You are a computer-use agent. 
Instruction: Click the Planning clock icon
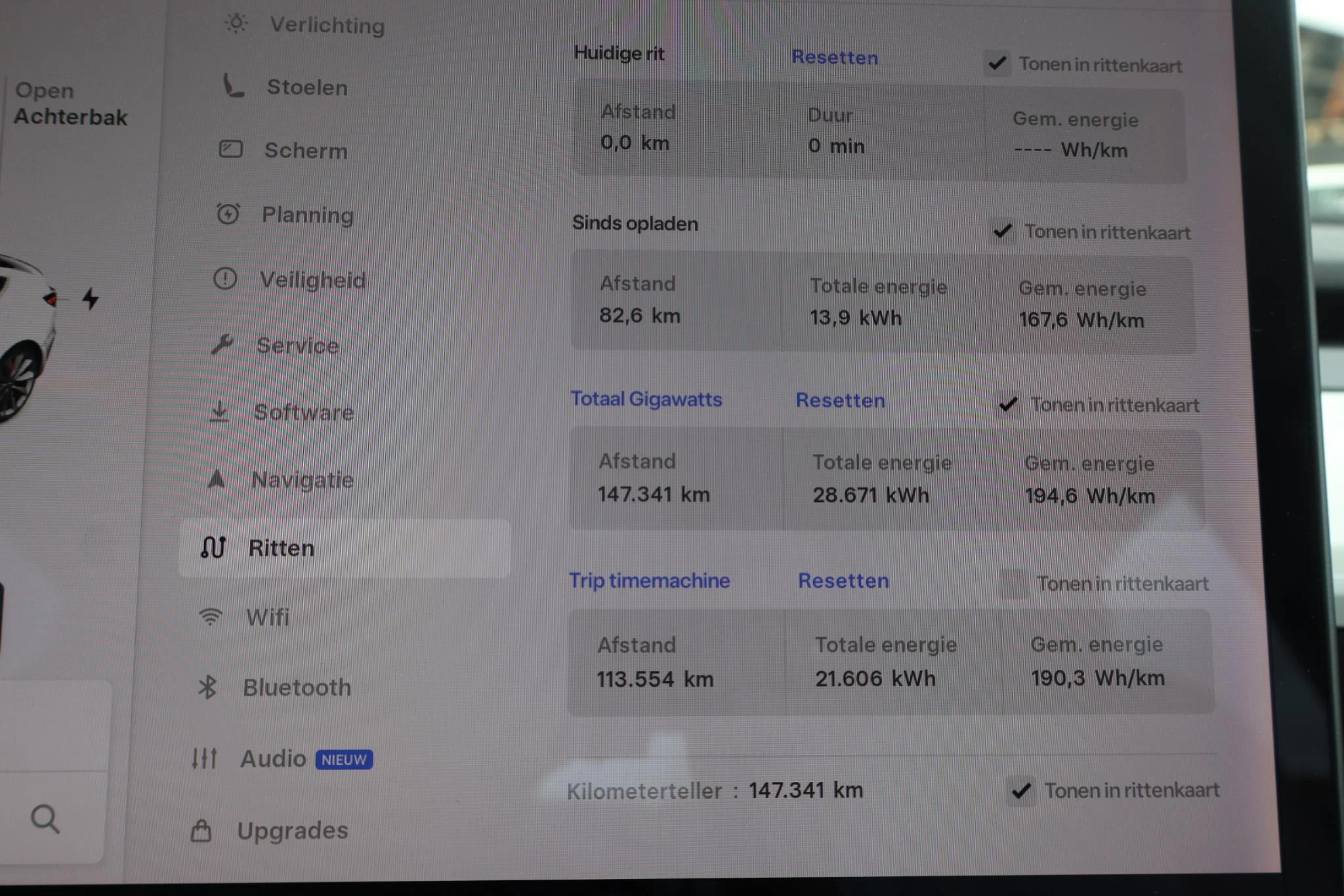228,214
